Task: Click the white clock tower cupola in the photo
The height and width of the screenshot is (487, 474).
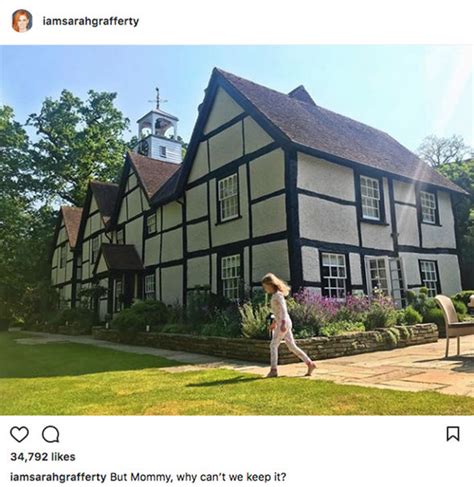Action: click(159, 137)
